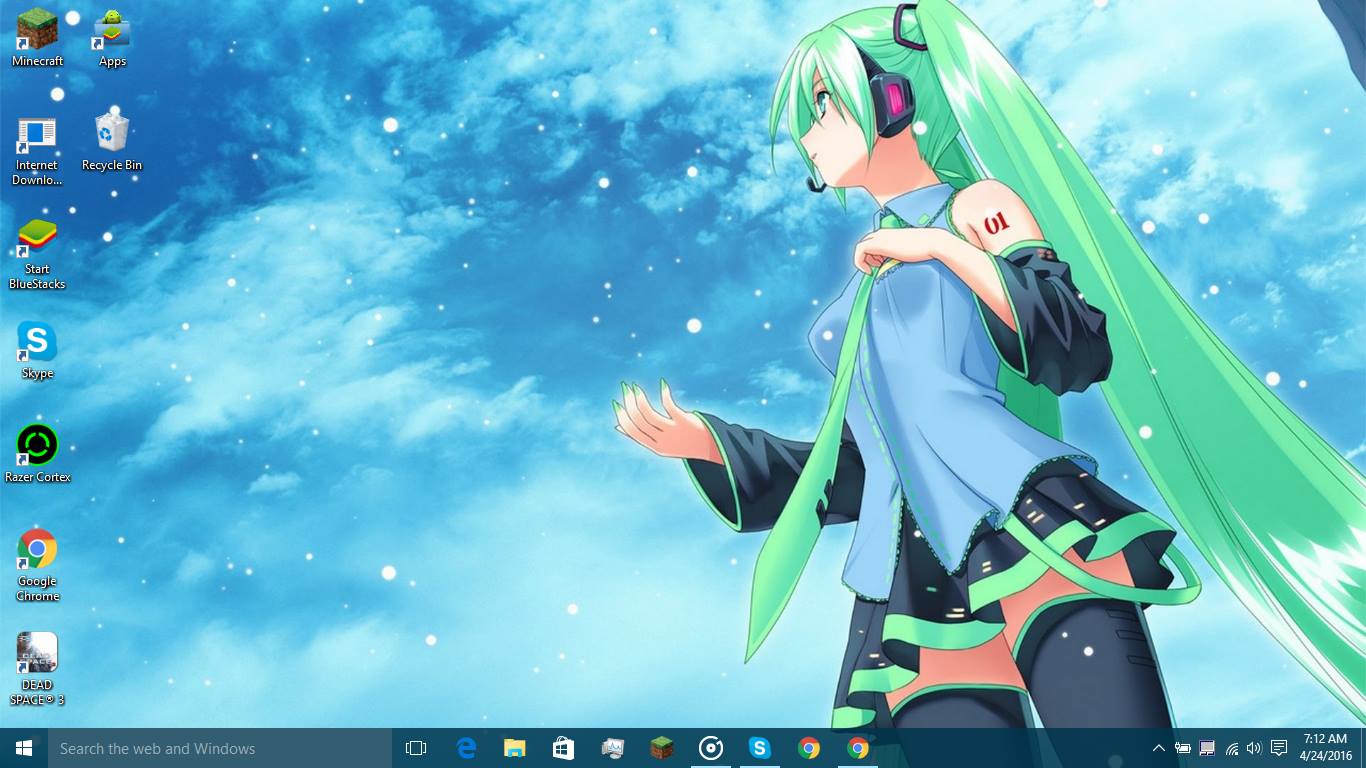1366x768 pixels.
Task: Show hidden system tray icons
Action: pos(1159,748)
